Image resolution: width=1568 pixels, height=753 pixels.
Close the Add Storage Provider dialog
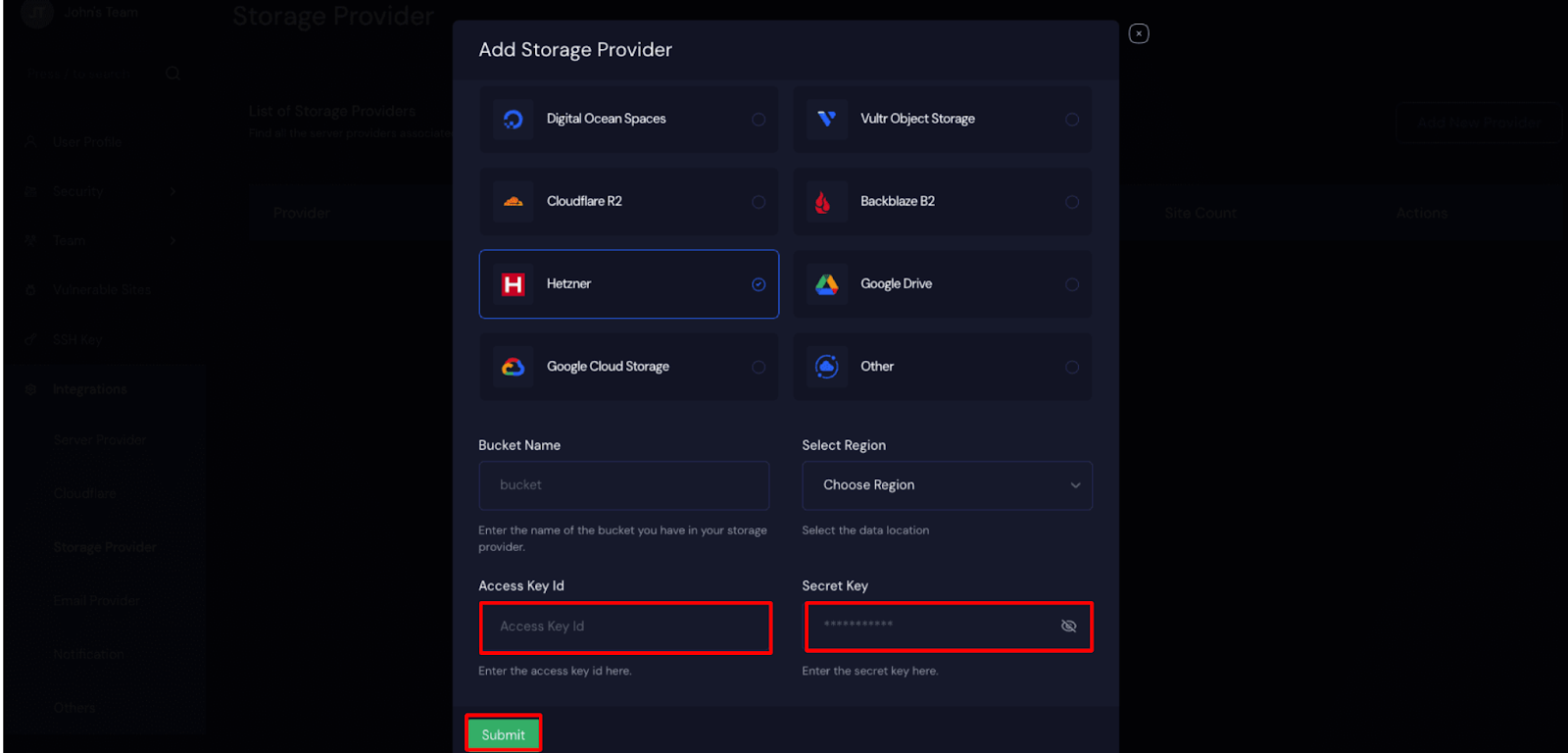coord(1139,33)
